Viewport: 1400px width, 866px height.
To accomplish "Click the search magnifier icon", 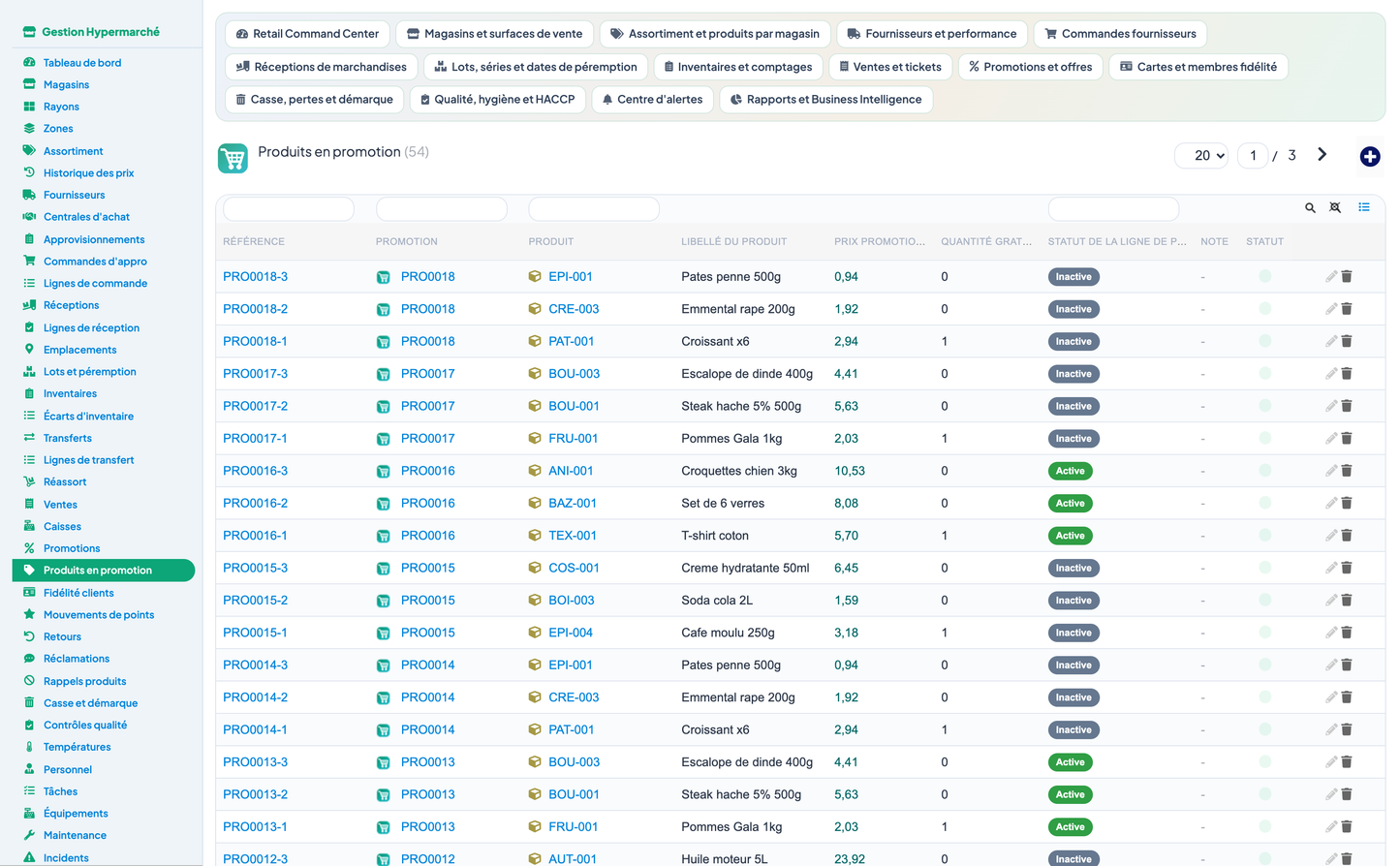I will tap(1310, 207).
